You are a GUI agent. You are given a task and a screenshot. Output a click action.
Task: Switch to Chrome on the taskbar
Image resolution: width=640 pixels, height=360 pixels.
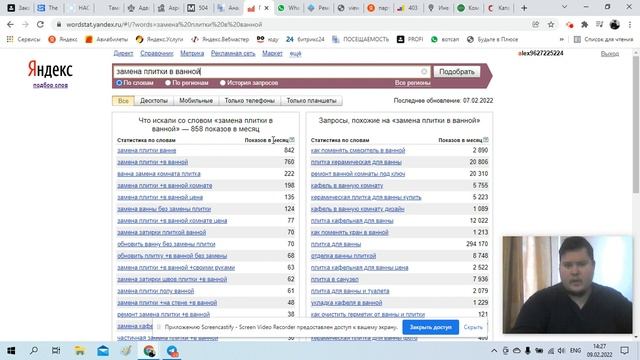tap(149, 351)
